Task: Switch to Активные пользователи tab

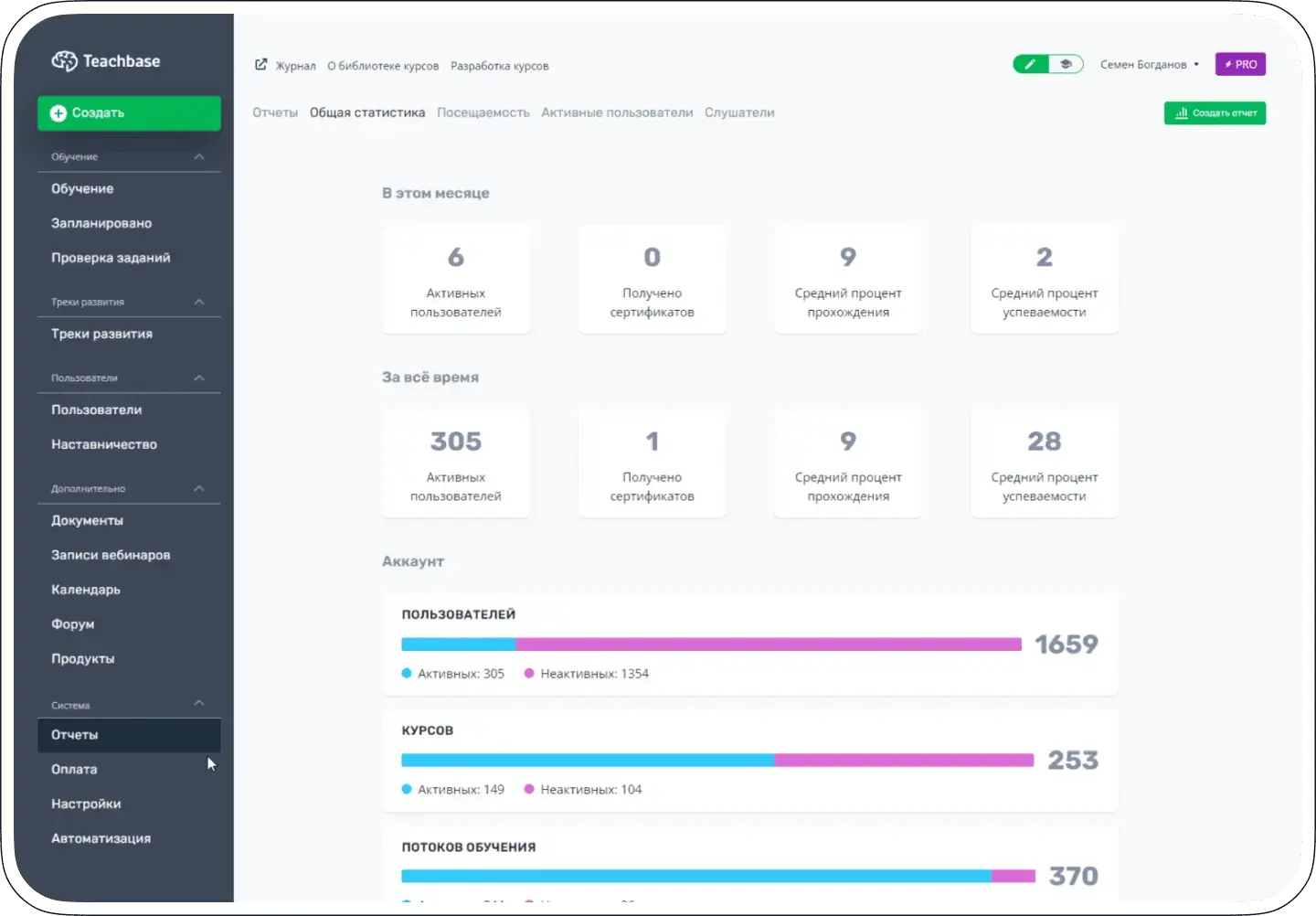Action: pyautogui.click(x=617, y=112)
